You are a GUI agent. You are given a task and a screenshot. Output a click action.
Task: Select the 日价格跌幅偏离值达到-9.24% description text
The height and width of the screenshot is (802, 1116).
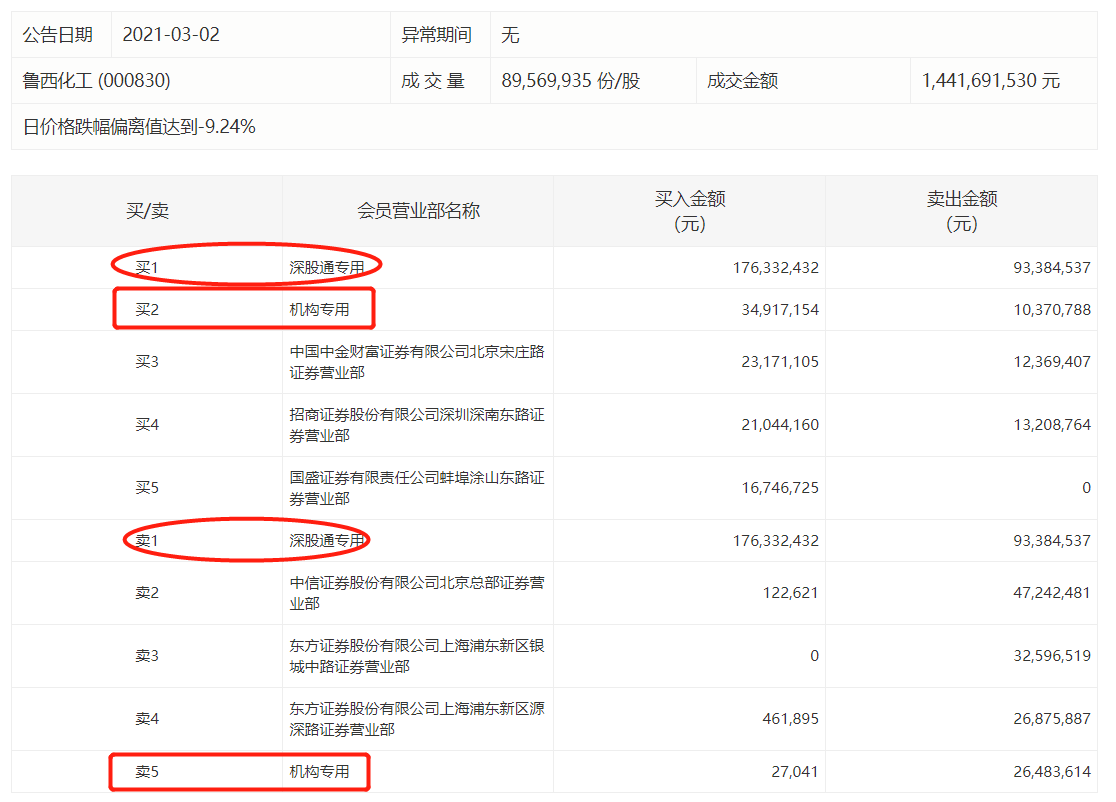(139, 127)
